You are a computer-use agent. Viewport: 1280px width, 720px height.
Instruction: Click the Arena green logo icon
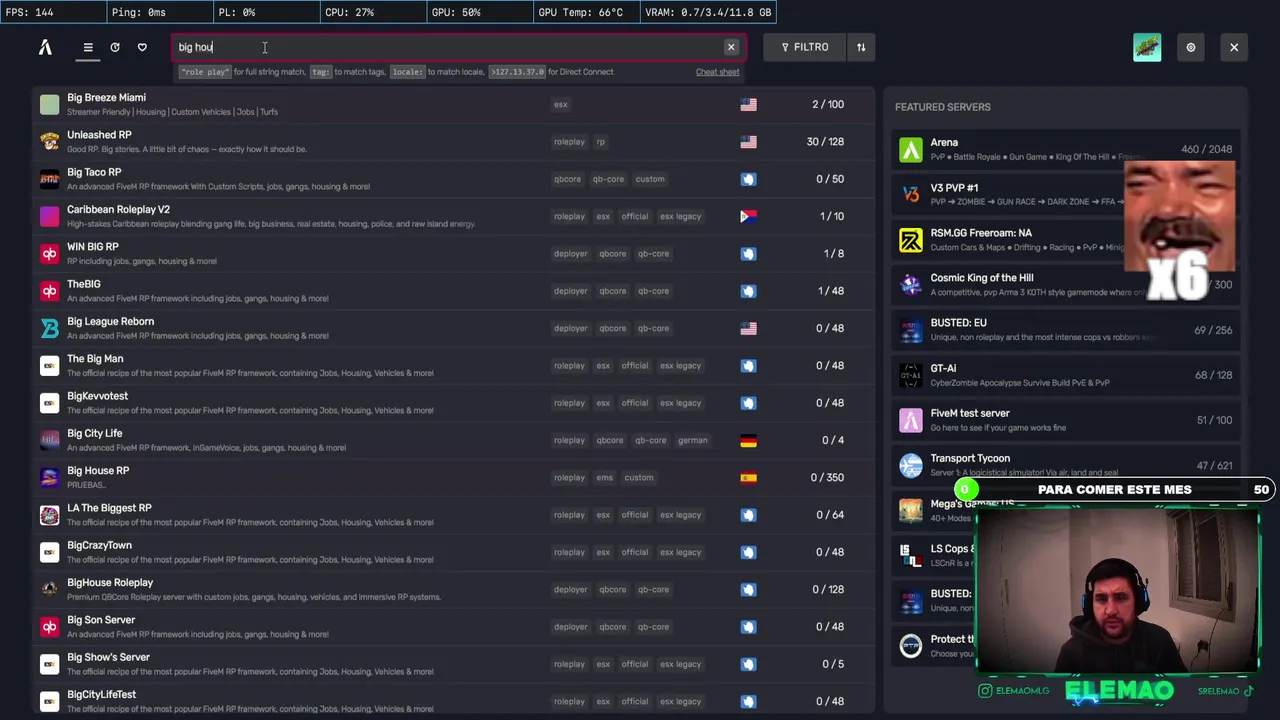(x=911, y=150)
